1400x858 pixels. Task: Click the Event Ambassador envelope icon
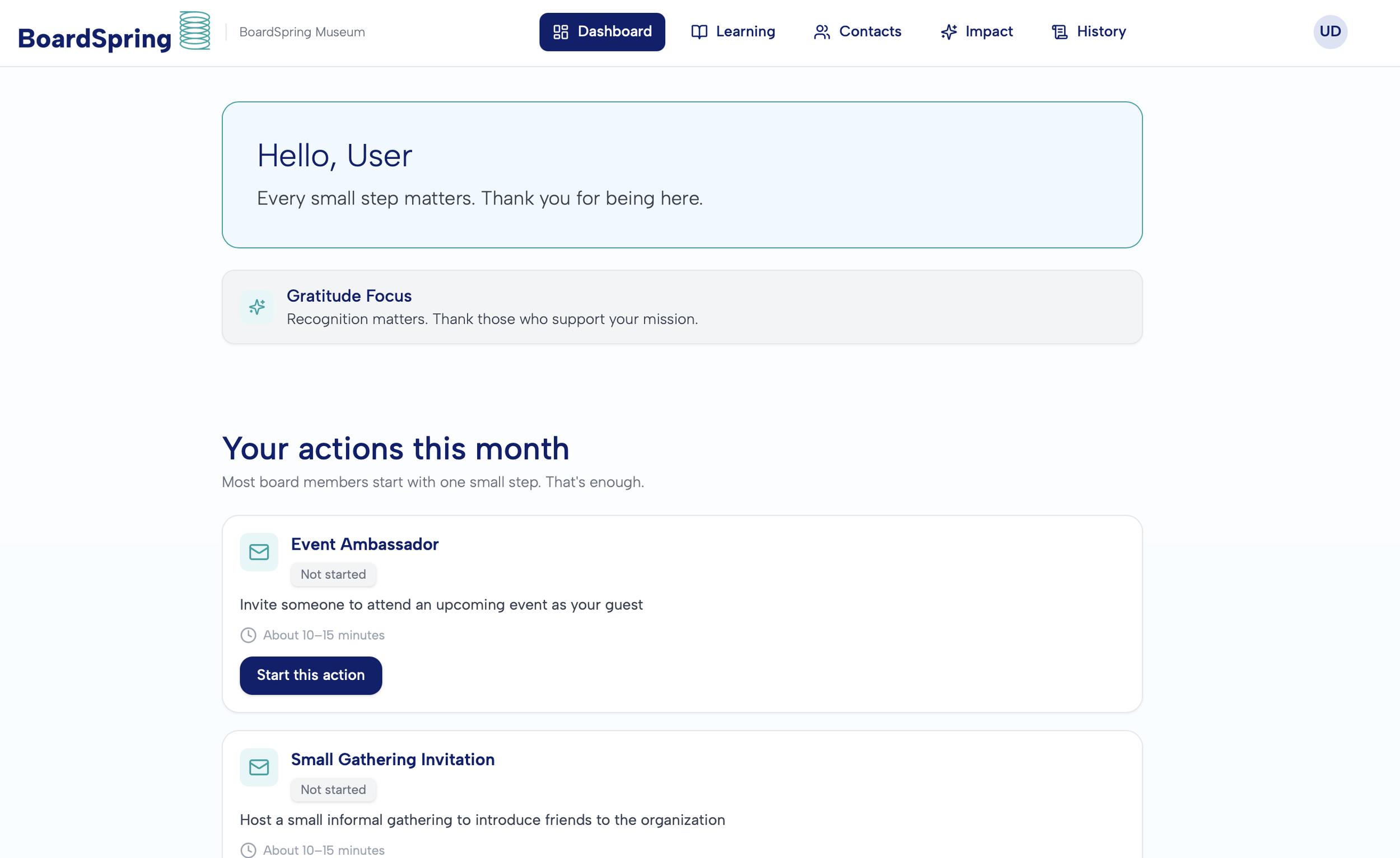(x=259, y=552)
